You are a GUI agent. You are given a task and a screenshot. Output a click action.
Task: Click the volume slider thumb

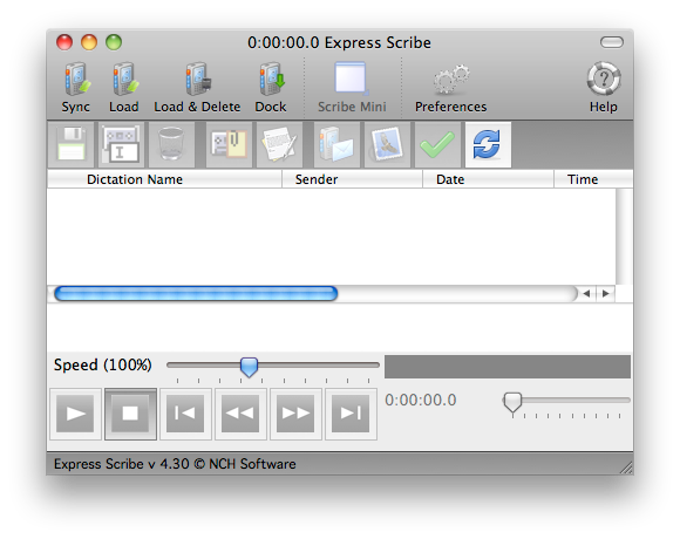[x=513, y=402]
